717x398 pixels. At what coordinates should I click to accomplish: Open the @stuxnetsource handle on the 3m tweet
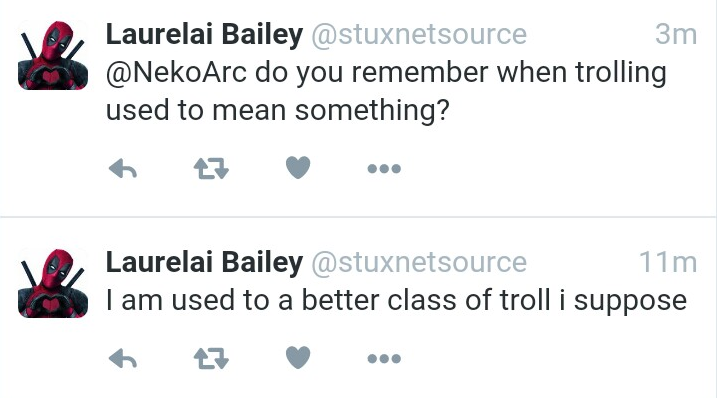click(x=419, y=35)
